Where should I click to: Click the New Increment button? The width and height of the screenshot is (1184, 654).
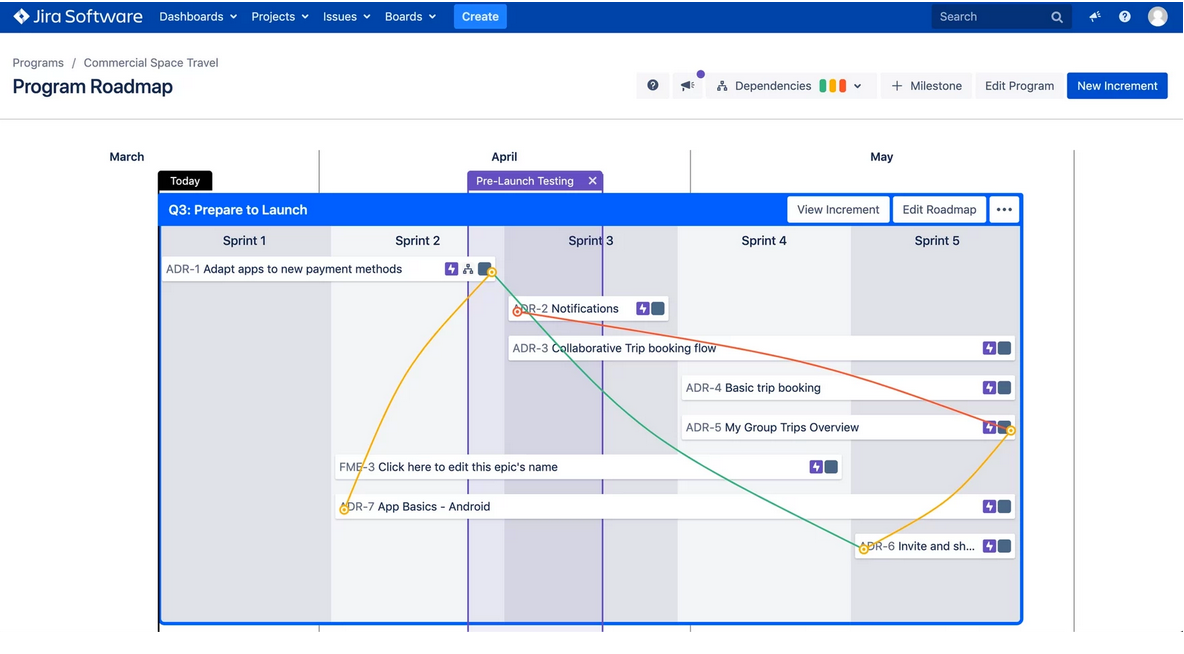coord(1117,86)
